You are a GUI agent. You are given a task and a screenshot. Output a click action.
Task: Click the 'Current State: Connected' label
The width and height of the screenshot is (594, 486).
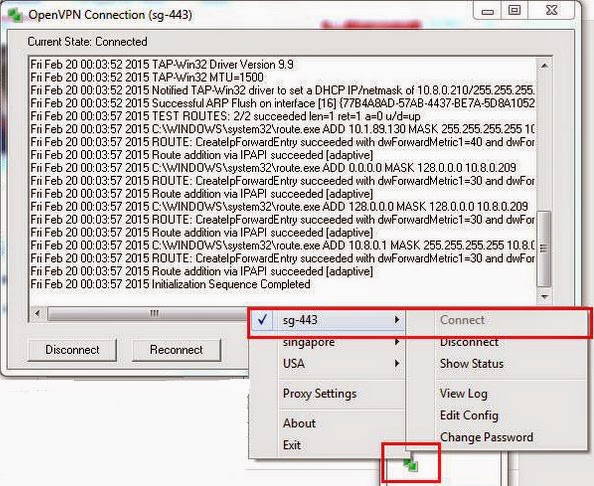[87, 41]
